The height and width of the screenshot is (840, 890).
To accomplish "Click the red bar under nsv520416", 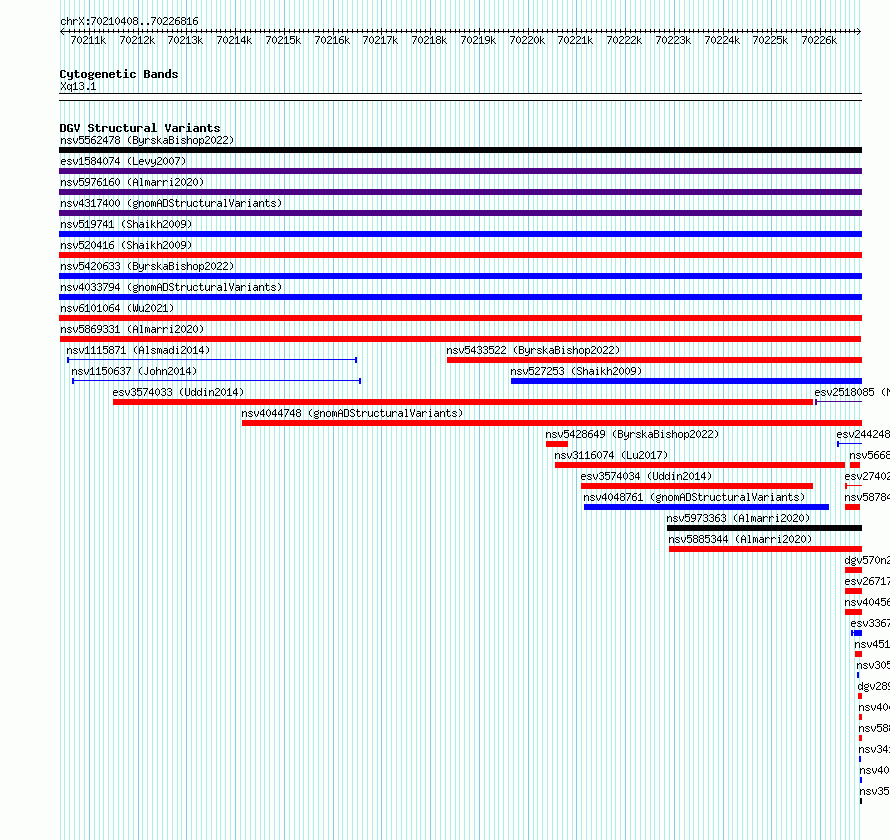I will [x=460, y=255].
